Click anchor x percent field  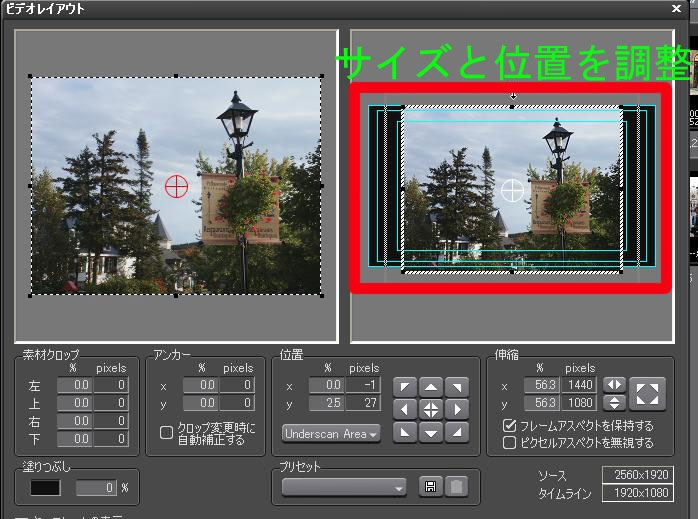click(x=201, y=385)
